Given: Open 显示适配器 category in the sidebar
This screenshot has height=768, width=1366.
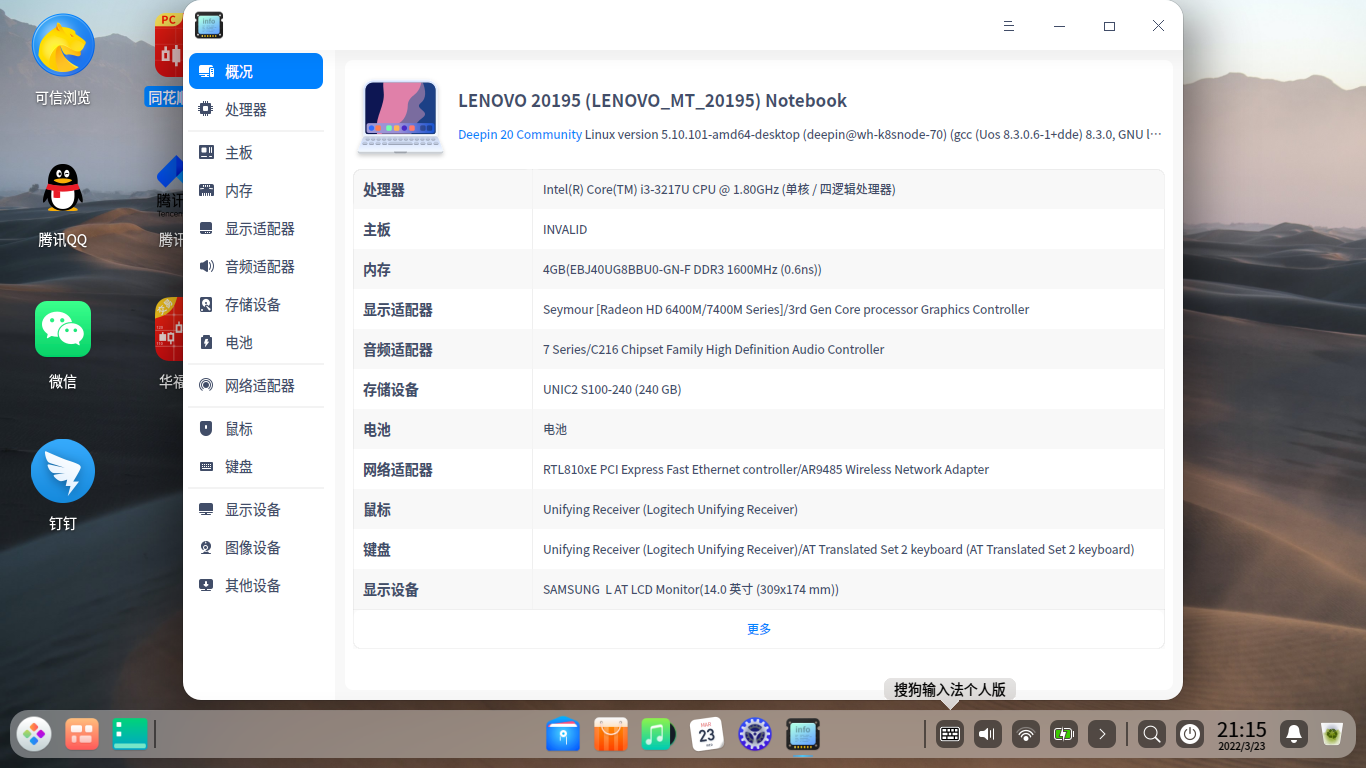Looking at the screenshot, I should (256, 228).
